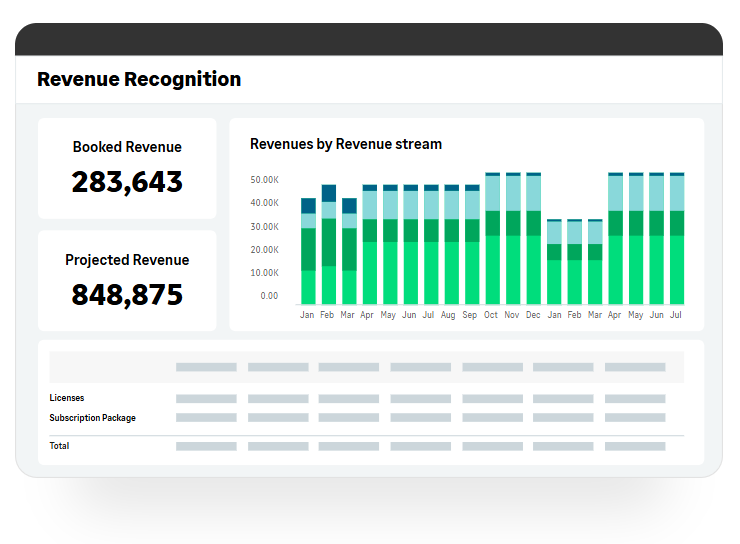The image size is (740, 544).
Task: Select the Oct bar in the chart
Action: point(493,239)
